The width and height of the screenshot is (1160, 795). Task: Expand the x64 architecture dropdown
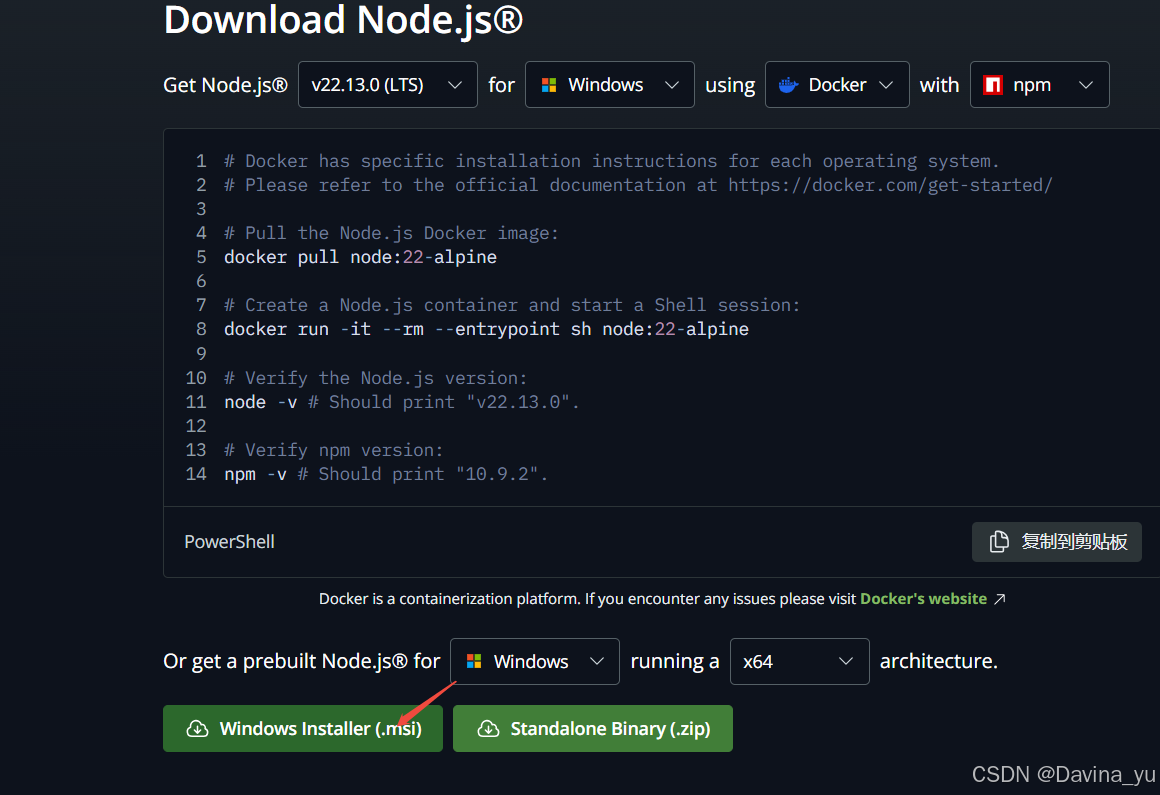tap(799, 661)
